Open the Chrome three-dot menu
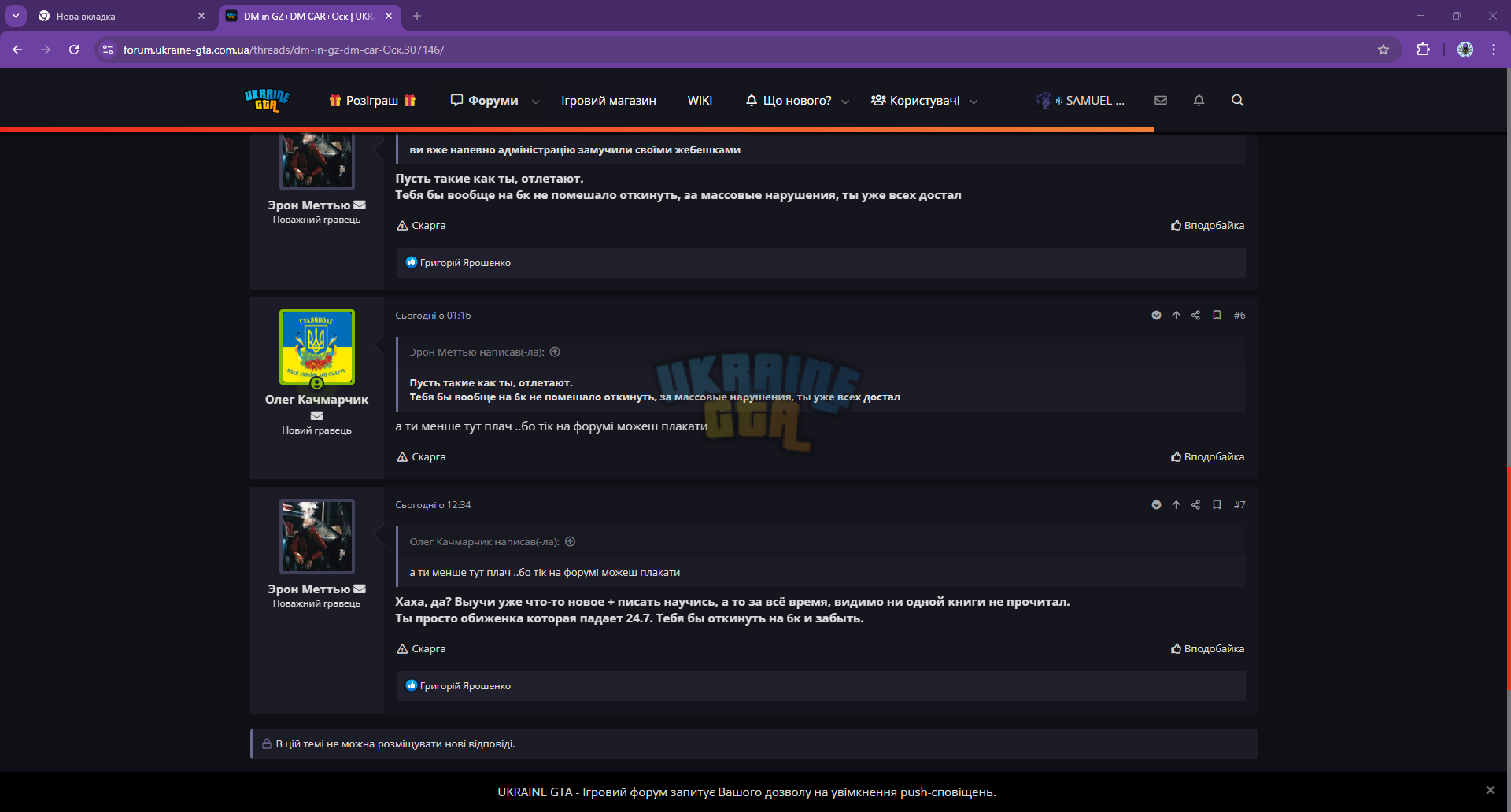 1494,50
